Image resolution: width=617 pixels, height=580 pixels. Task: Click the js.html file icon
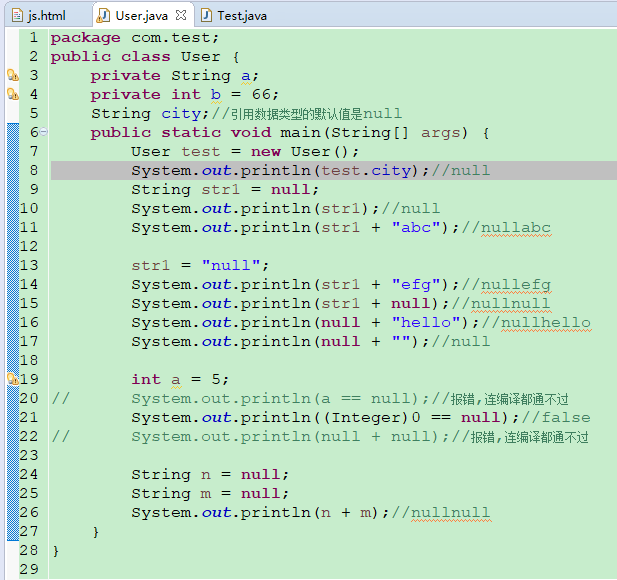tap(17, 16)
